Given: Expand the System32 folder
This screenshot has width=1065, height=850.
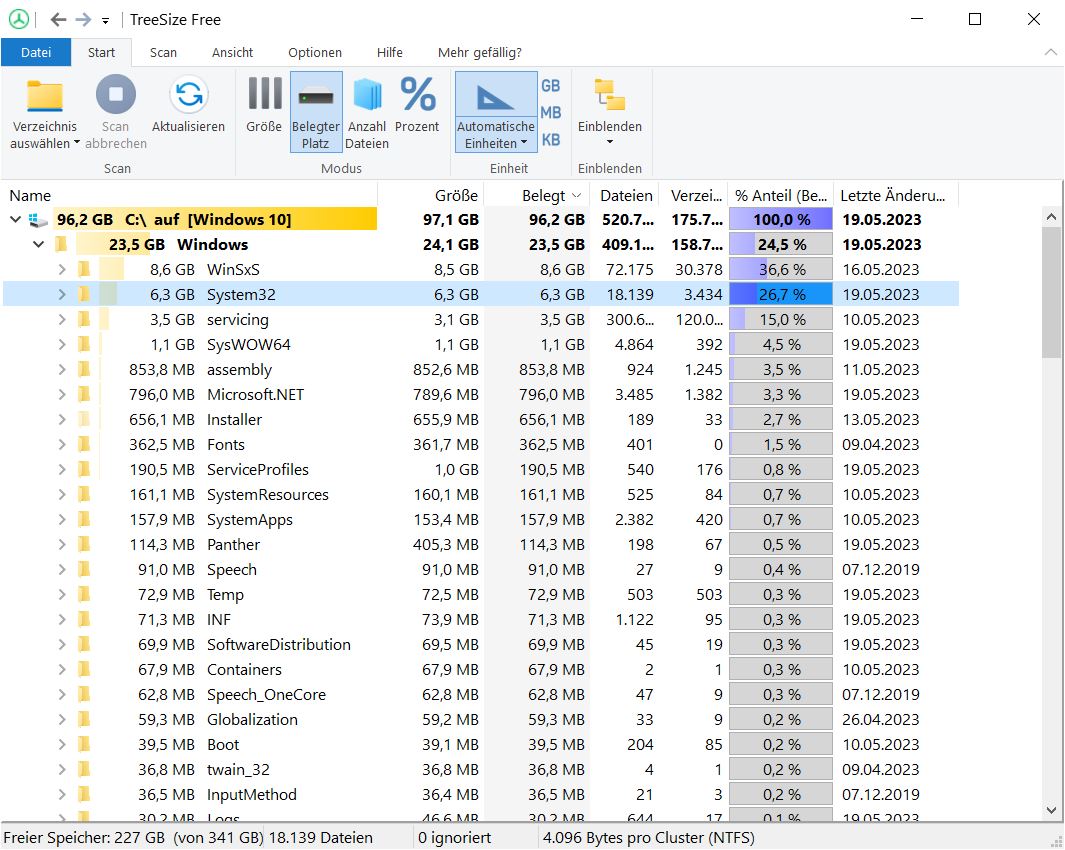Looking at the screenshot, I should (62, 295).
